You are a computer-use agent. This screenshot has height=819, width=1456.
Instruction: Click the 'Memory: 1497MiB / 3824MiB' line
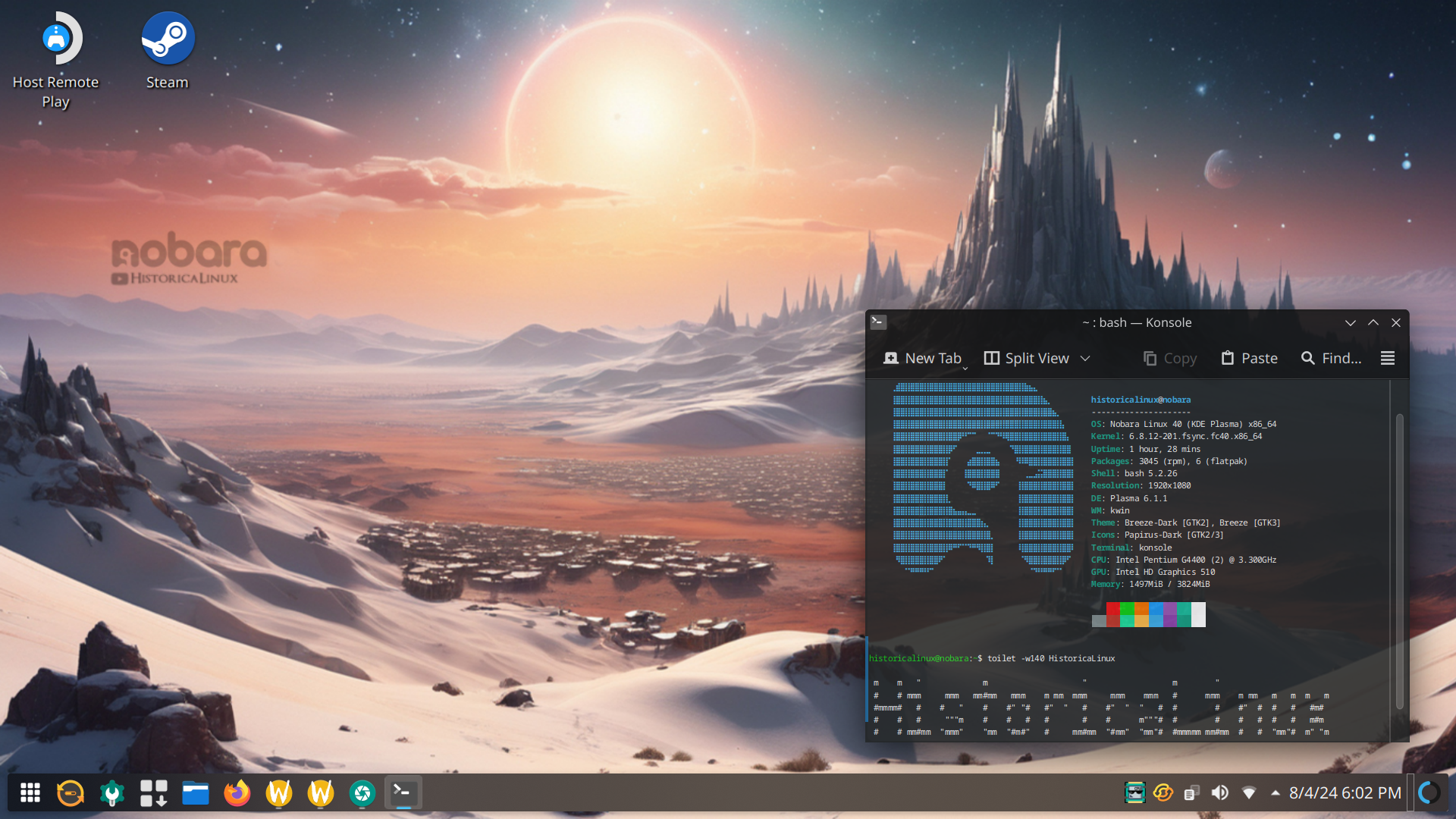[x=1150, y=584]
